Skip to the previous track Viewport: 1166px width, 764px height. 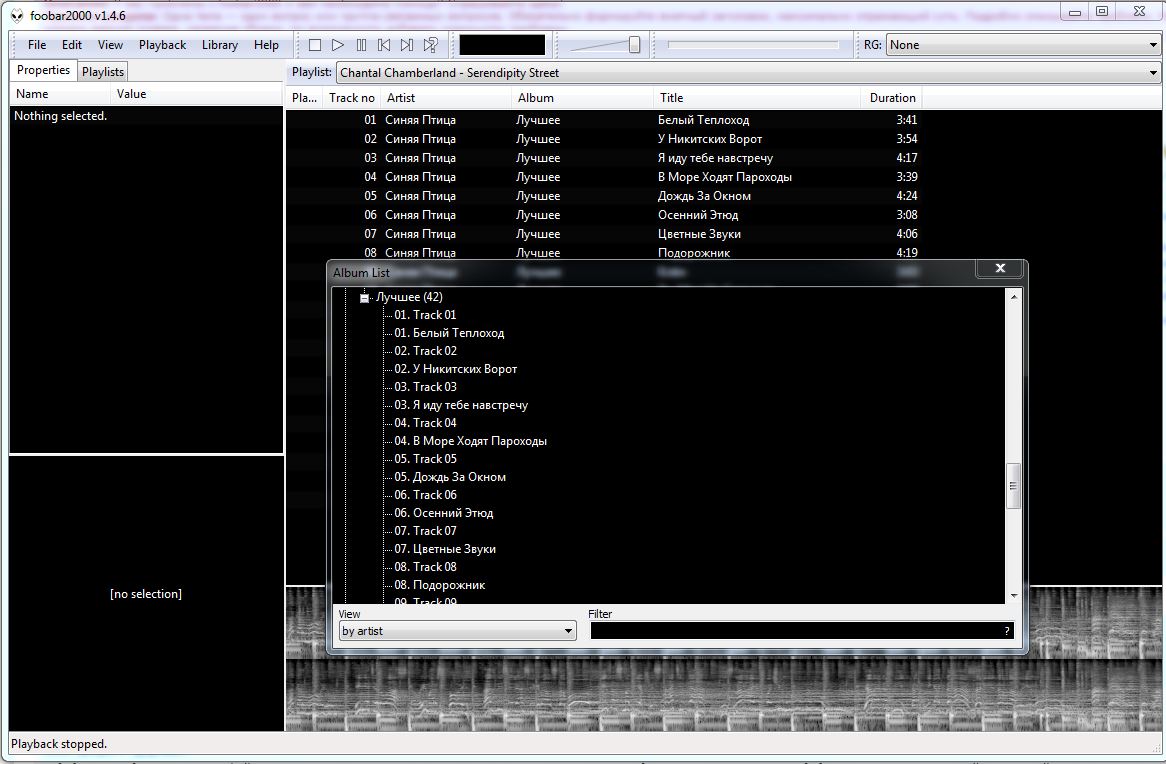[384, 45]
